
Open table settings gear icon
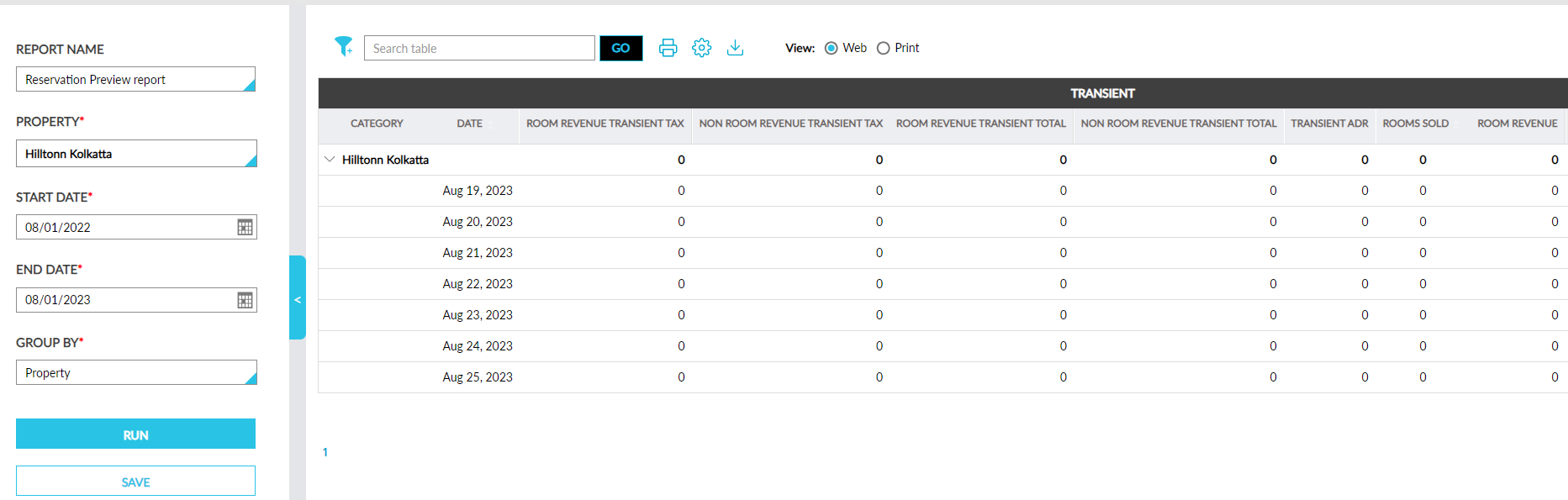701,48
